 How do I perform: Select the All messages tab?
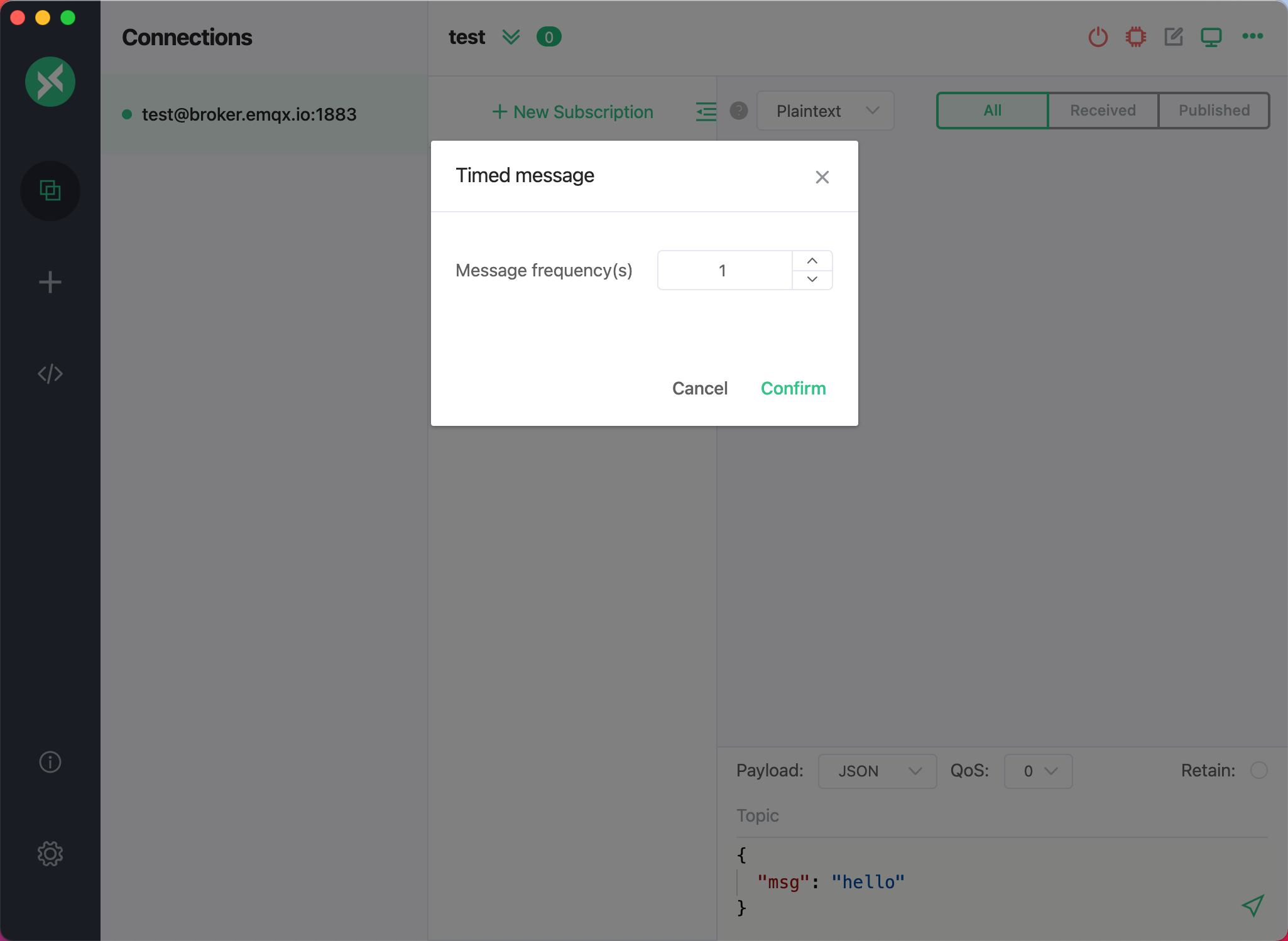(x=991, y=110)
